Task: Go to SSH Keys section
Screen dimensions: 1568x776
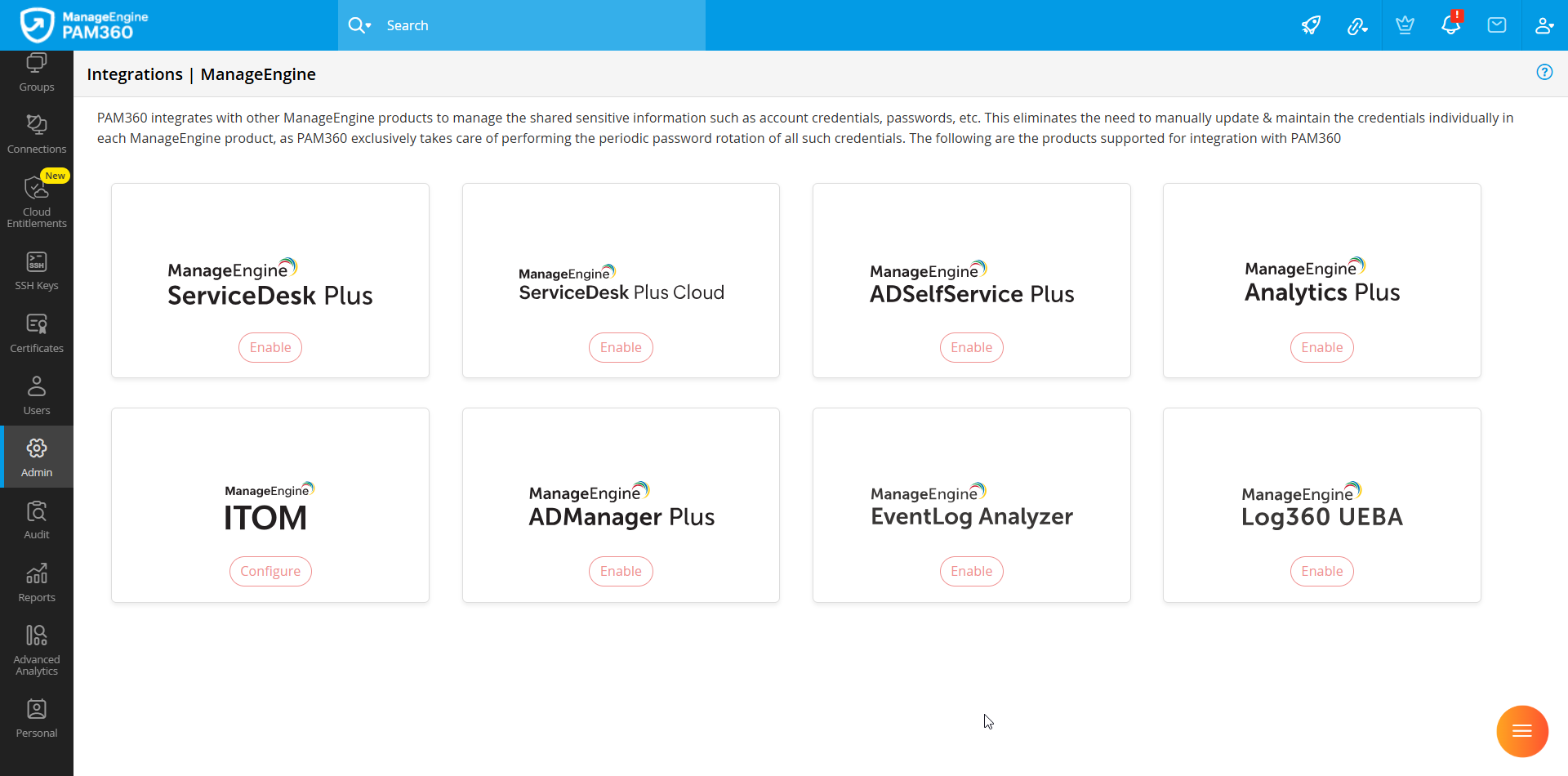Action: [x=37, y=271]
